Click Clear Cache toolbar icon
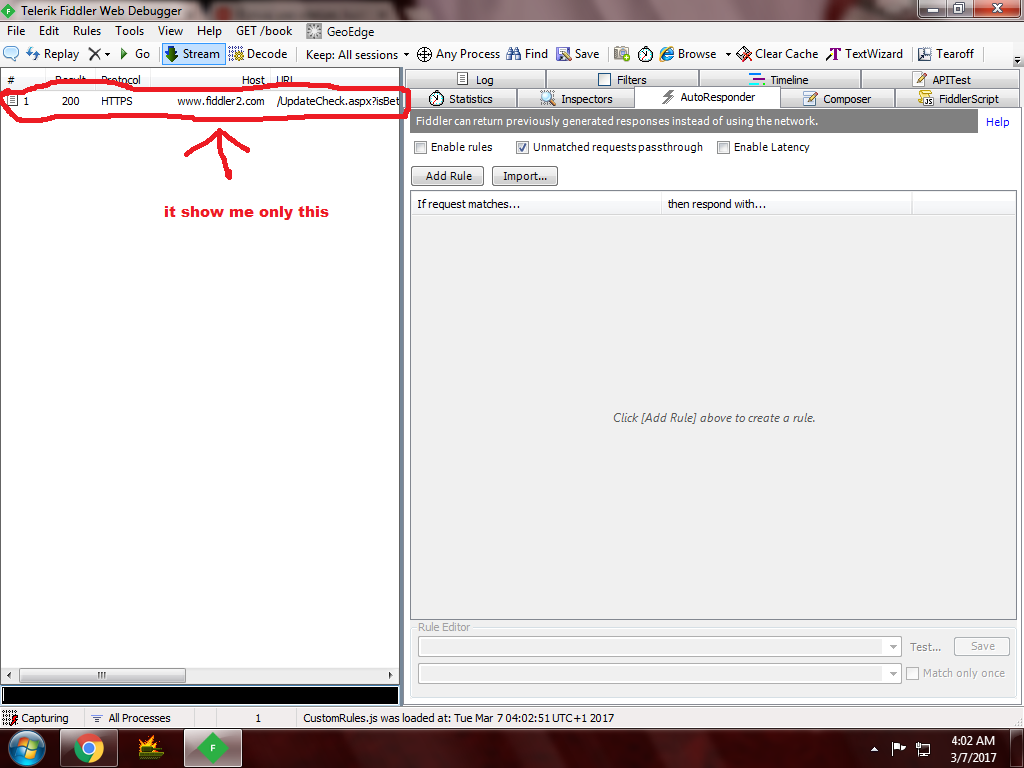Viewport: 1024px width, 768px height. pyautogui.click(x=777, y=54)
